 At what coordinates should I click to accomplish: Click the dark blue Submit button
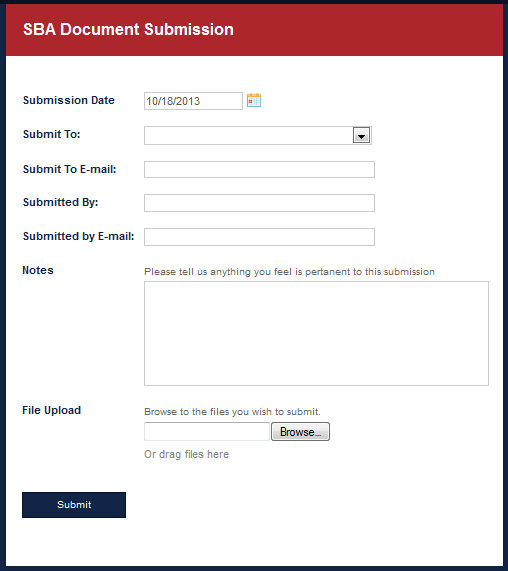pyautogui.click(x=74, y=505)
